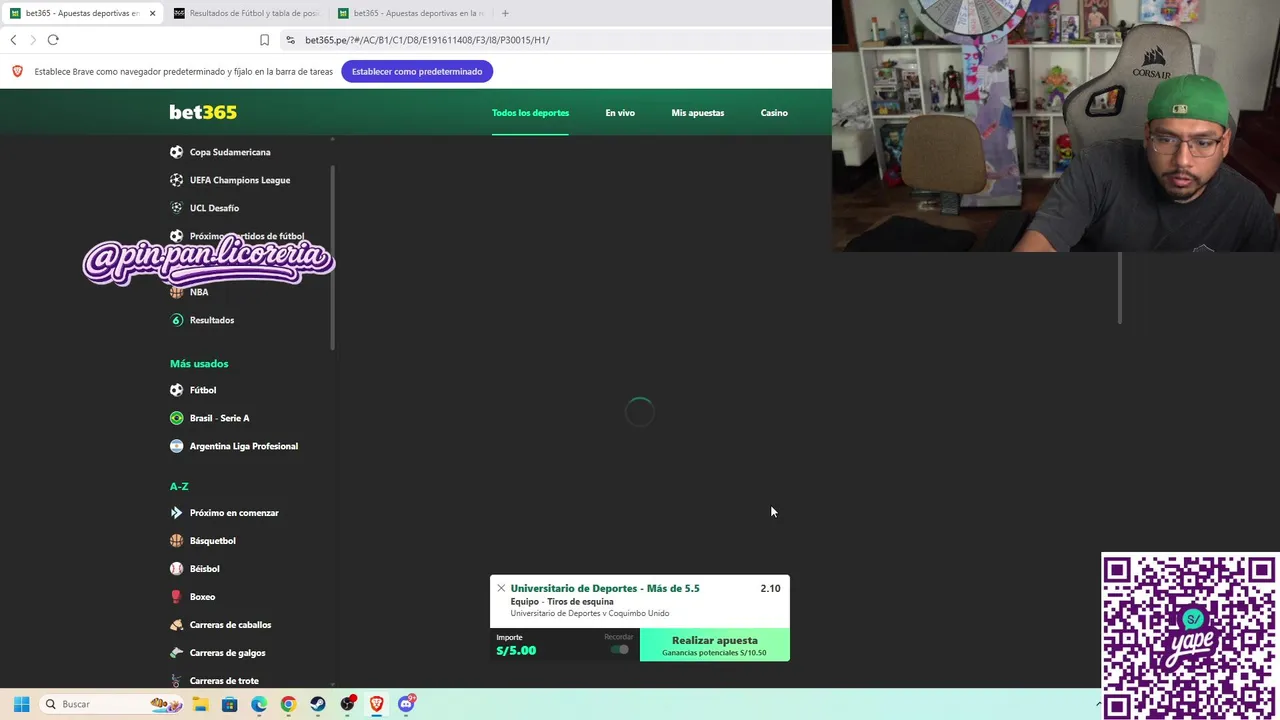Click the Carreras de galgos icon
This screenshot has width=1280, height=720.
177,653
